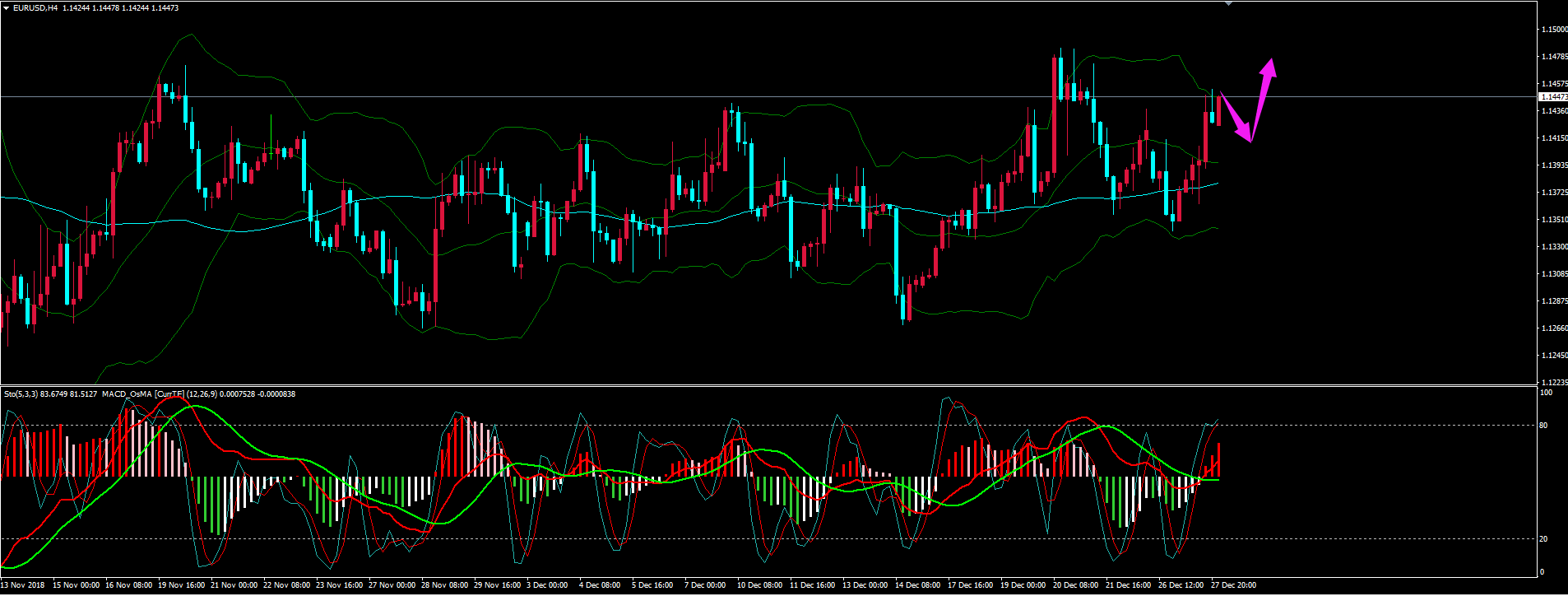Image resolution: width=1568 pixels, height=596 pixels.
Task: Click the 4 Dec 08:00 time label
Action: pos(600,585)
